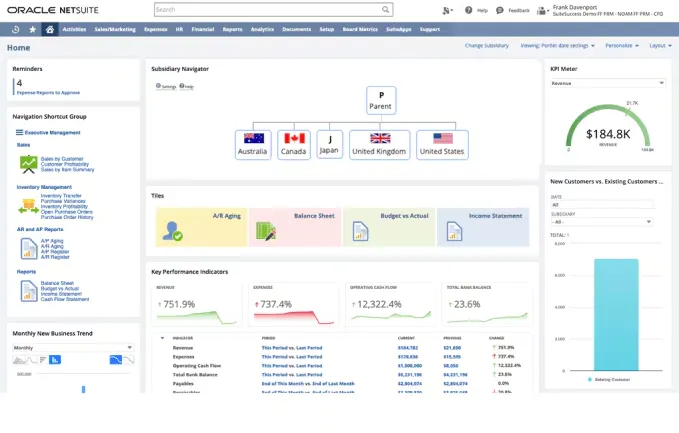
Task: Click the Change Subsidiary link
Action: (486, 46)
